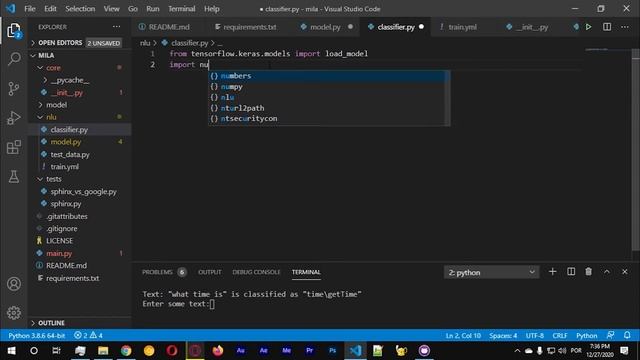Open Windows Start menu

[11, 351]
